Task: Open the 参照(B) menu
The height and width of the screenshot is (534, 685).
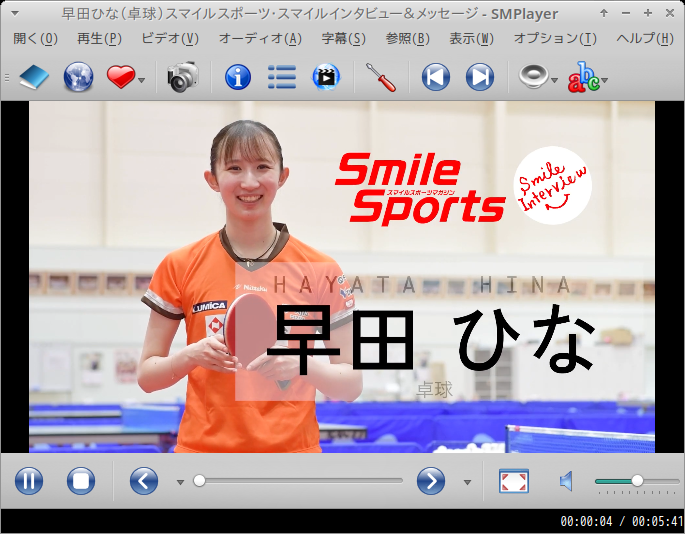Action: point(408,39)
